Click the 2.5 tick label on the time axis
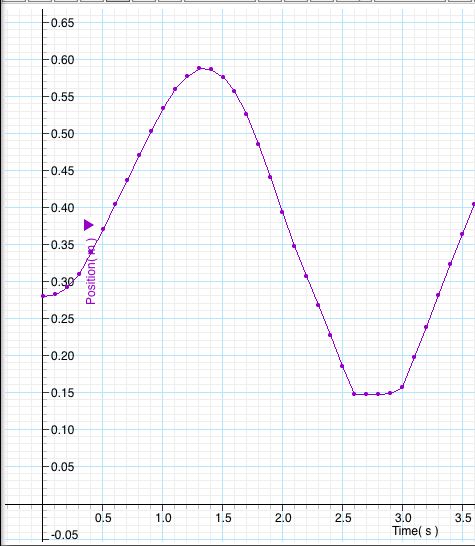This screenshot has width=475, height=546. click(343, 518)
